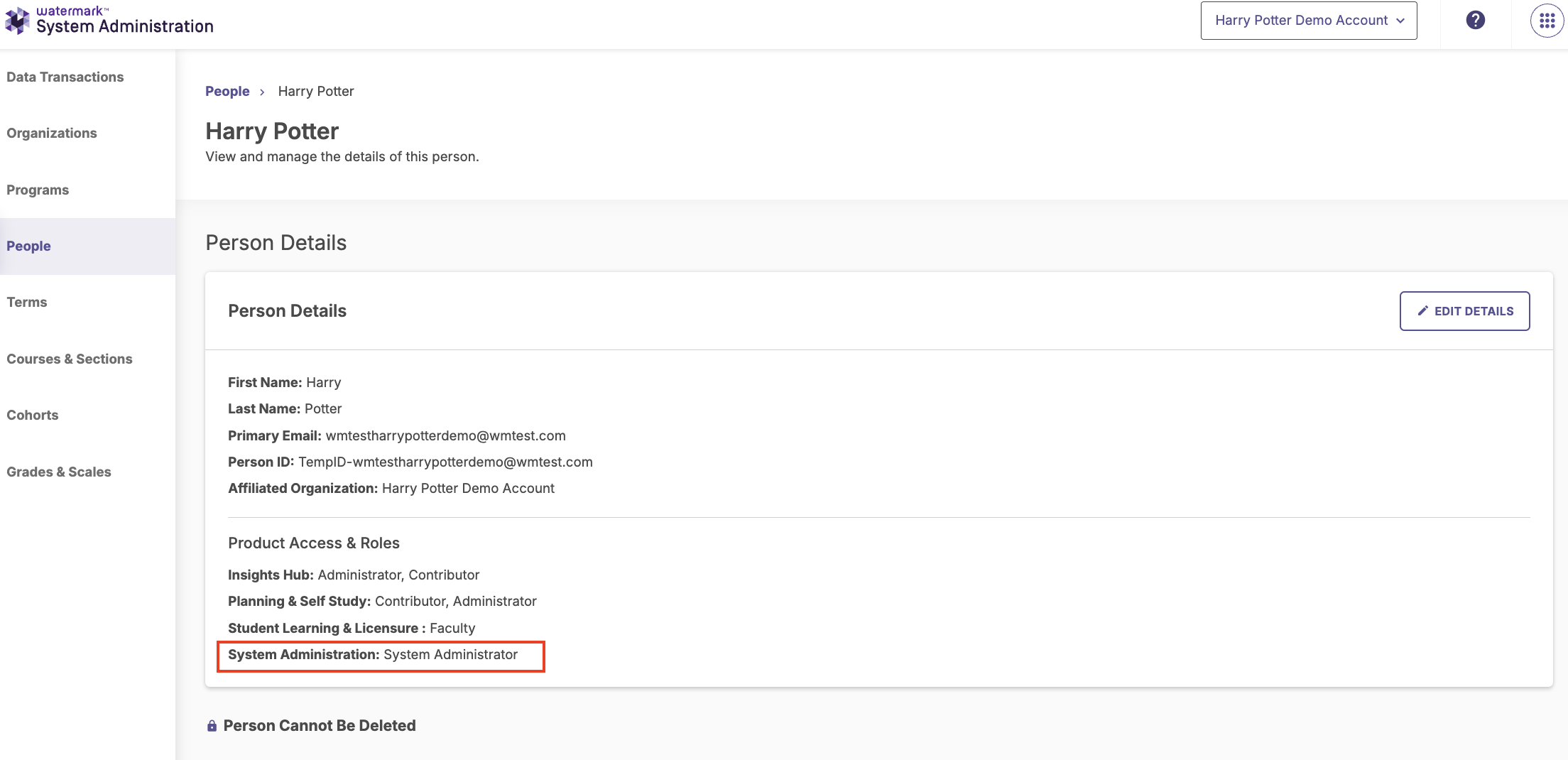Image resolution: width=1568 pixels, height=760 pixels.
Task: Click the Watermark logo icon
Action: tap(17, 21)
